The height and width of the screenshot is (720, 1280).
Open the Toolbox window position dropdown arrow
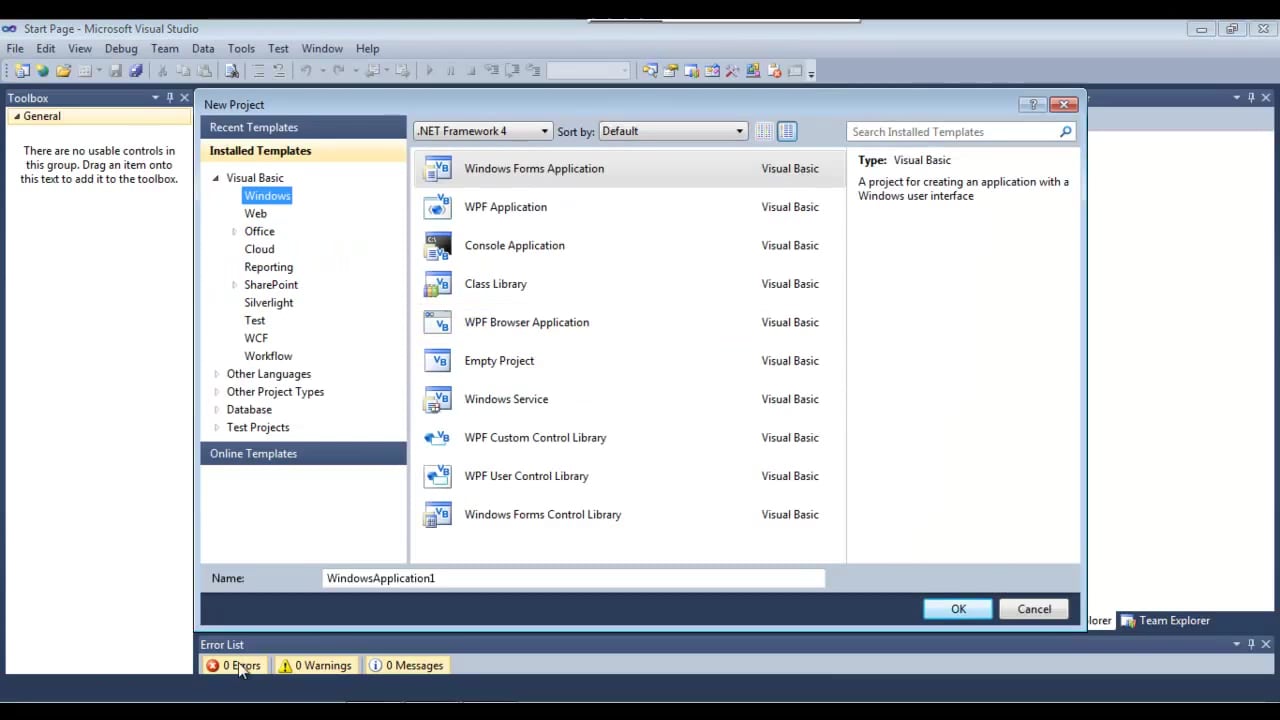click(x=155, y=98)
